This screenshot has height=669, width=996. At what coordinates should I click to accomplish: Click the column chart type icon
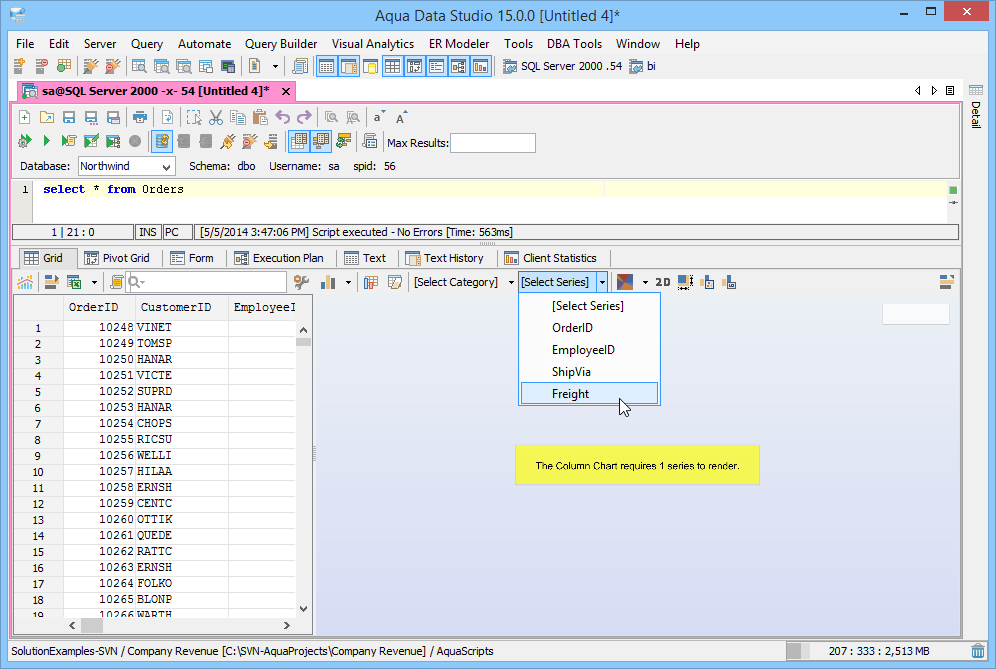328,282
